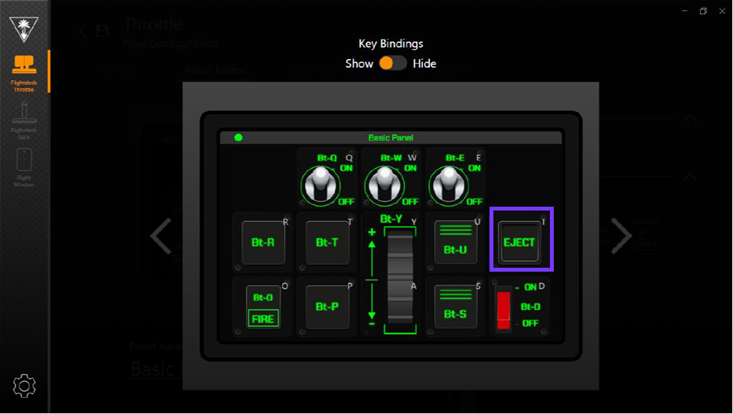Open the Panel Editor tab

point(215,70)
